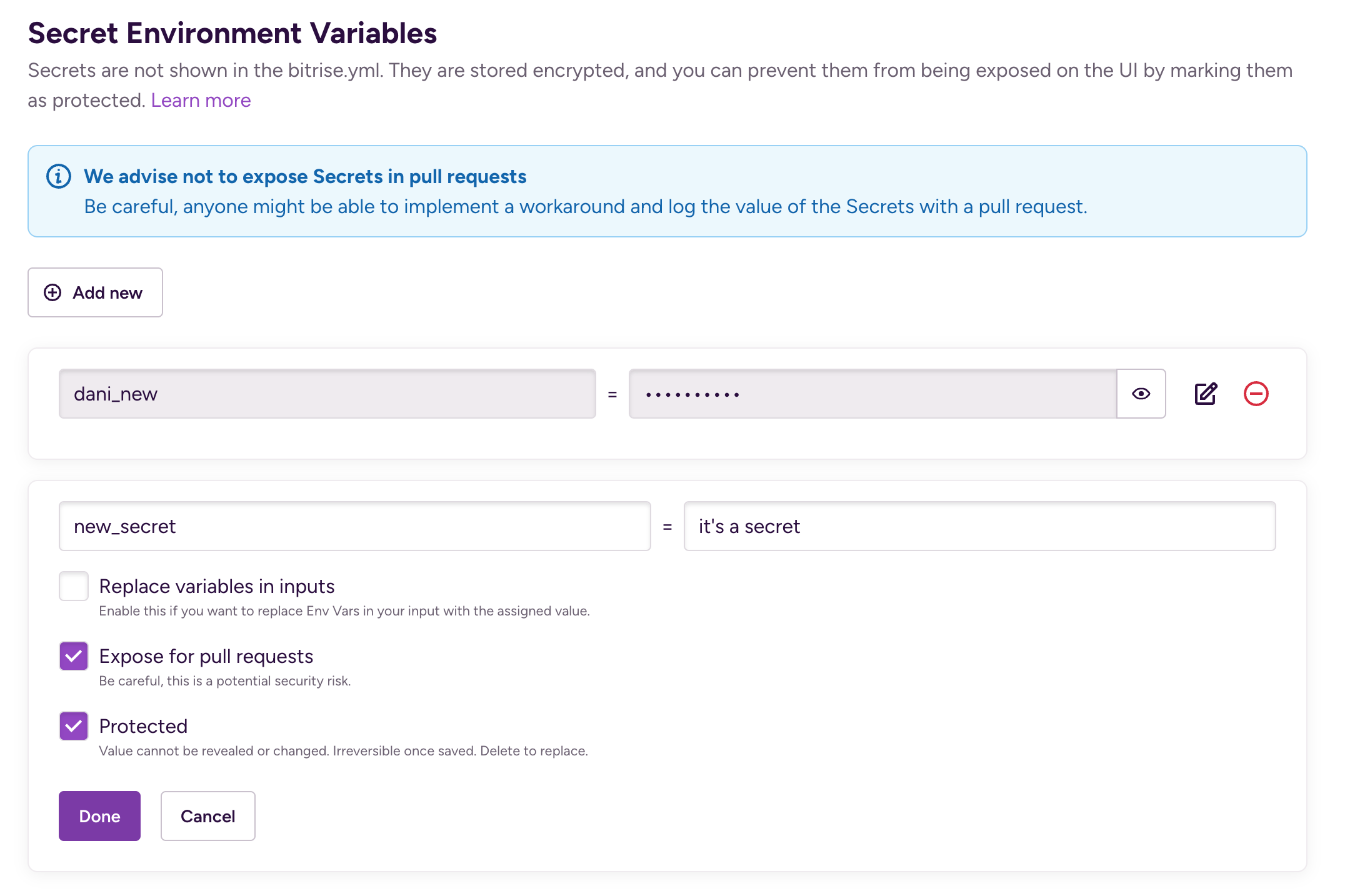This screenshot has width=1355, height=896.
Task: Click the masked dani_new value field
Action: (x=872, y=394)
